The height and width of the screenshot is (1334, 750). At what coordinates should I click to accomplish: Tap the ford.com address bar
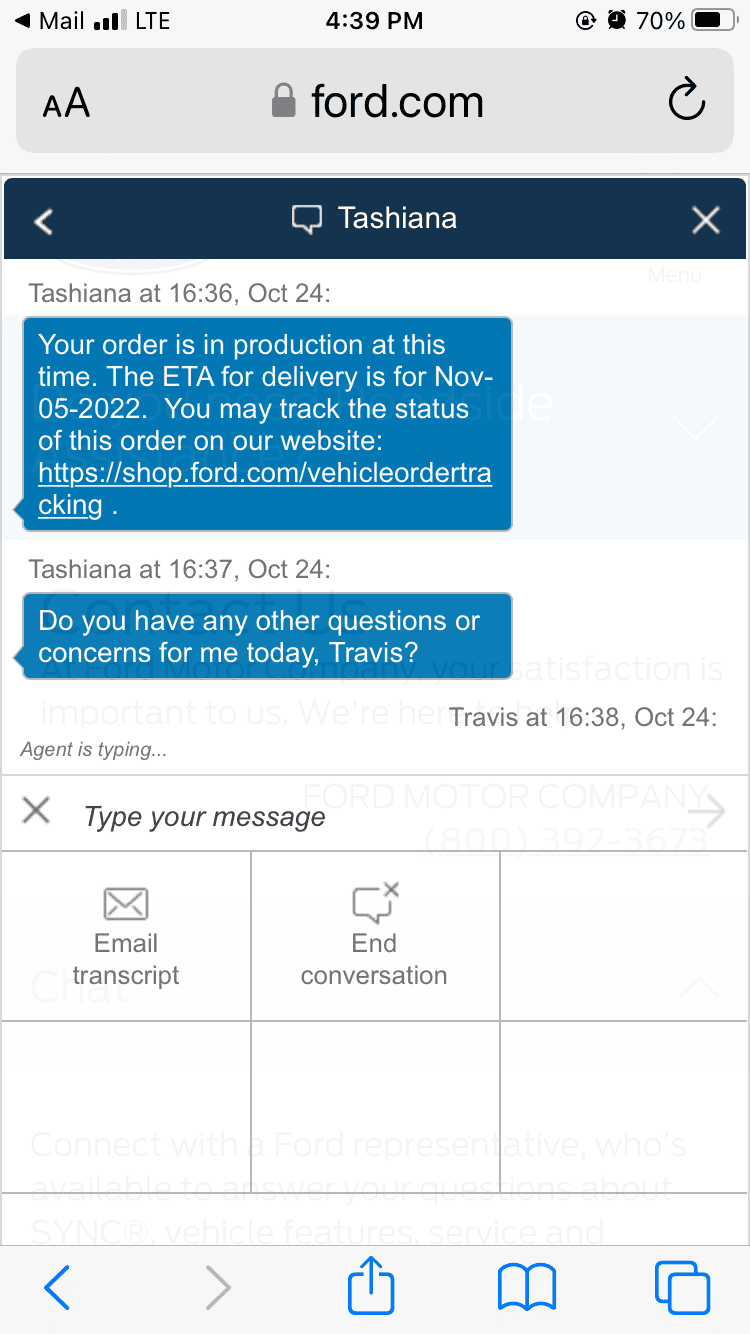tap(378, 102)
